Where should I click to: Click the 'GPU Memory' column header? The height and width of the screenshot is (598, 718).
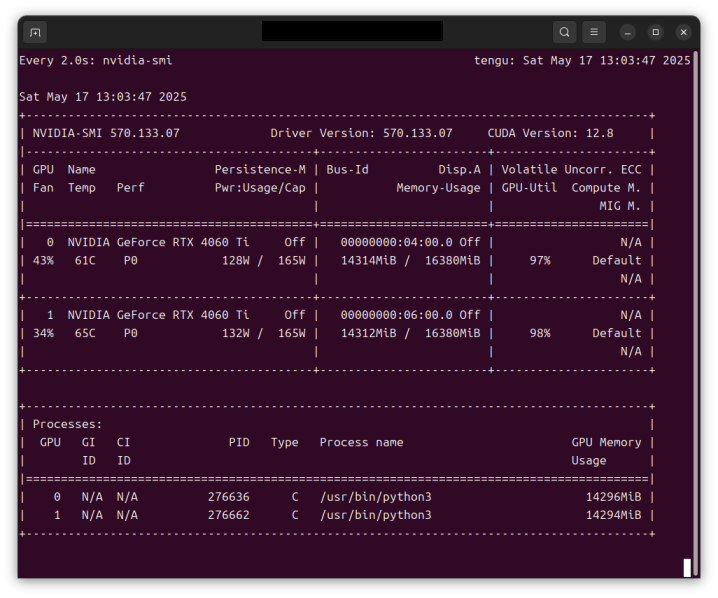[606, 442]
